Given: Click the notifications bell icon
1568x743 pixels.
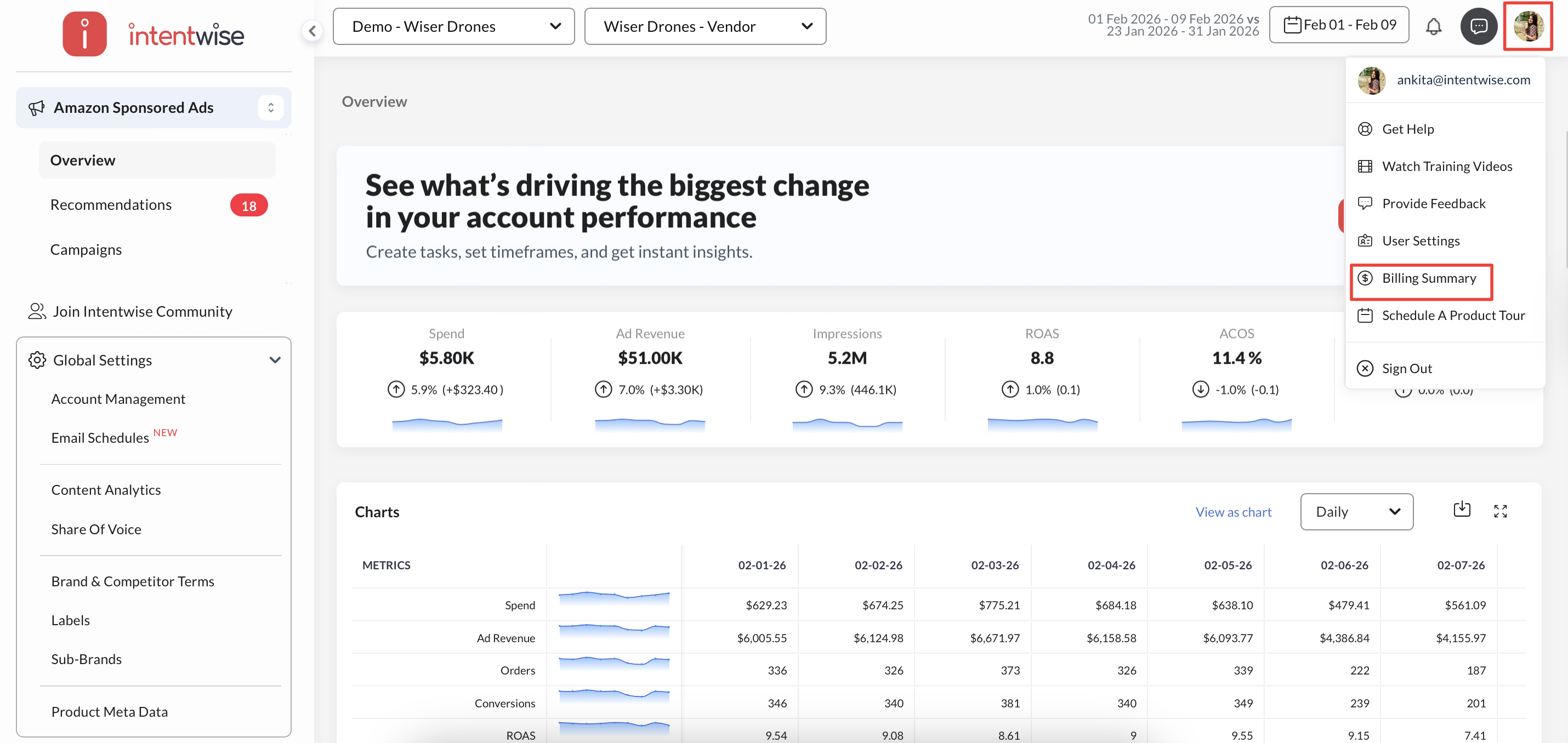Looking at the screenshot, I should (1434, 26).
